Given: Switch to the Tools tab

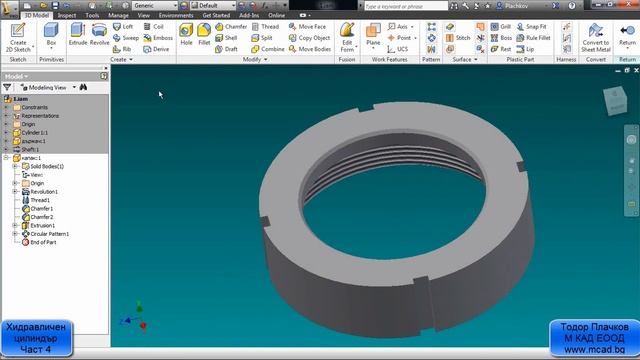Looking at the screenshot, I should (92, 16).
